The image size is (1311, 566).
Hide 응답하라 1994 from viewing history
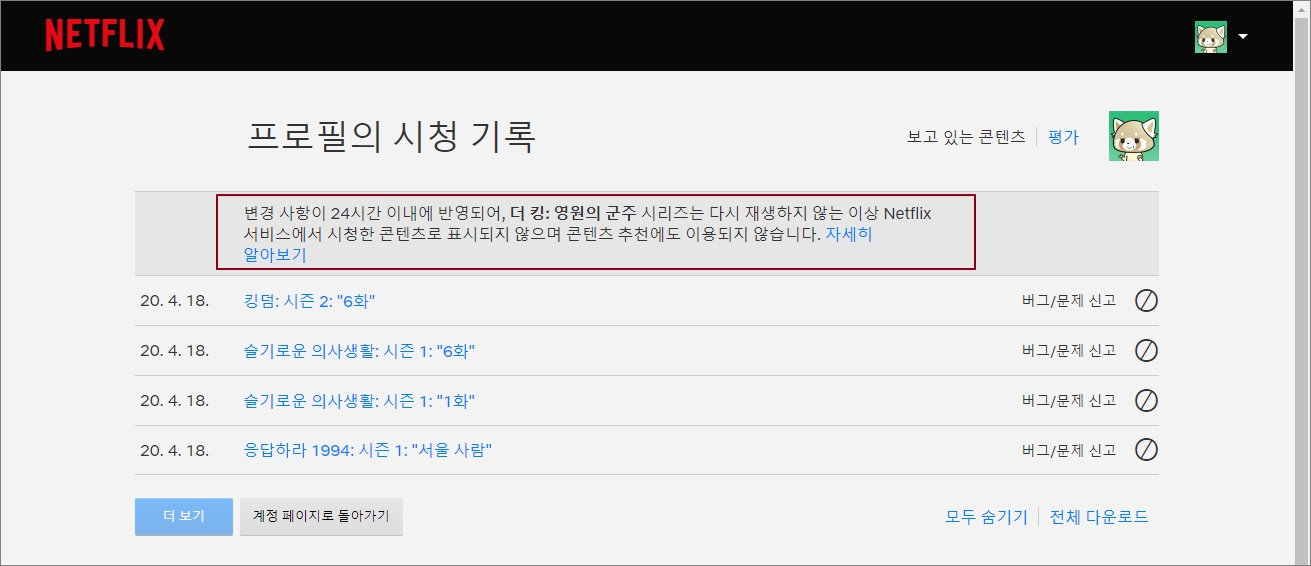pos(1147,450)
